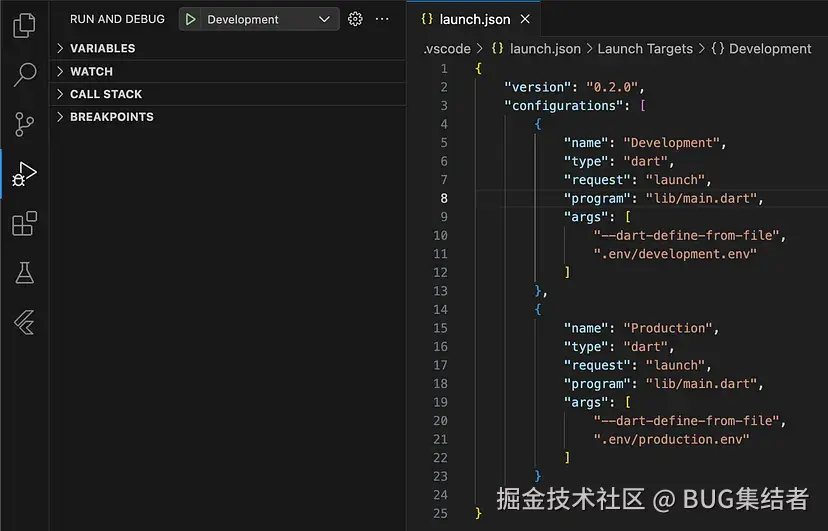Click line number 8 in gutter
Viewport: 828px width, 531px height.
coord(444,198)
